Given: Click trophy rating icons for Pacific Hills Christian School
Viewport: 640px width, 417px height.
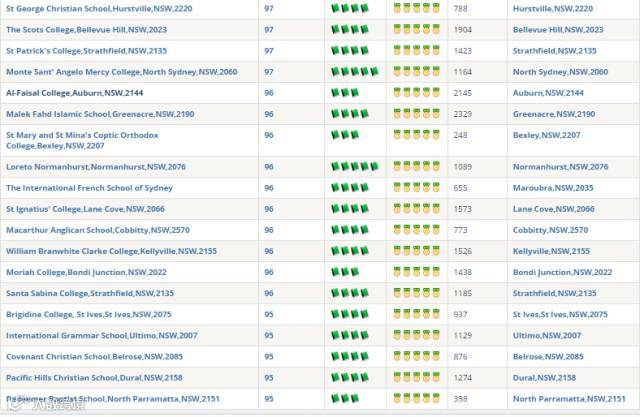Looking at the screenshot, I should (x=416, y=377).
